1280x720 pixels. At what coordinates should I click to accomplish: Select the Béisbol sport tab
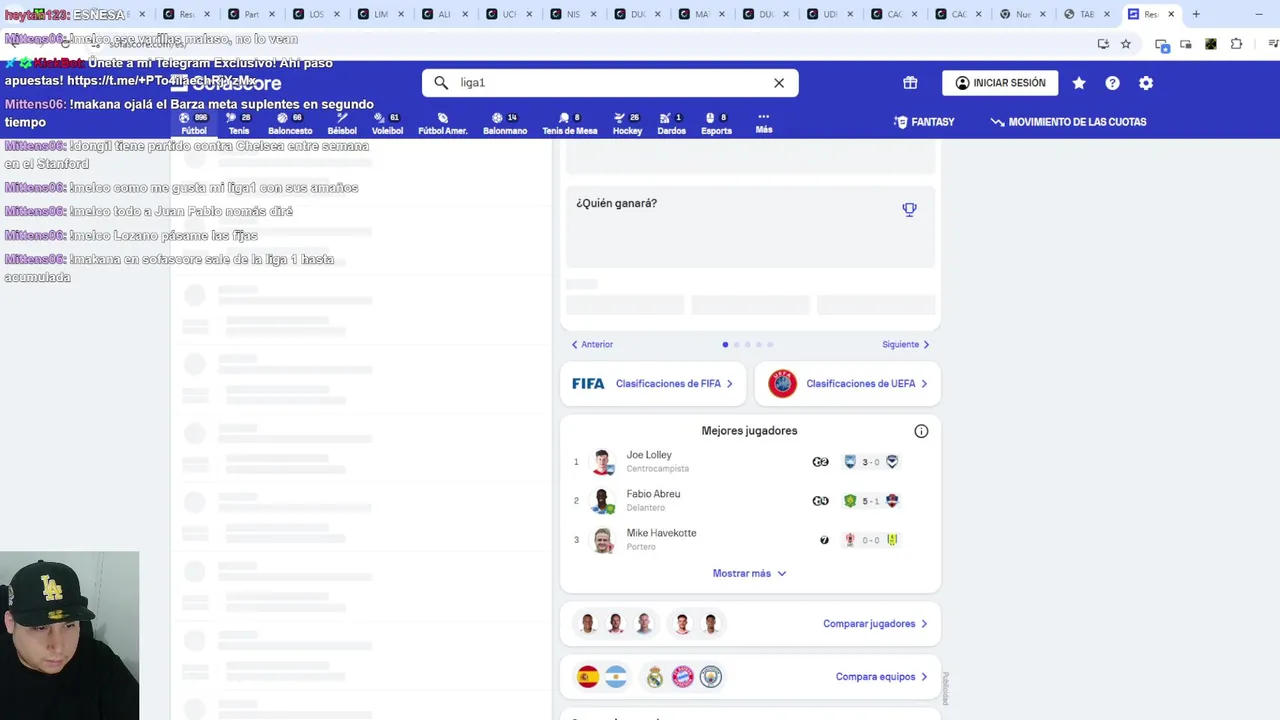pyautogui.click(x=342, y=124)
